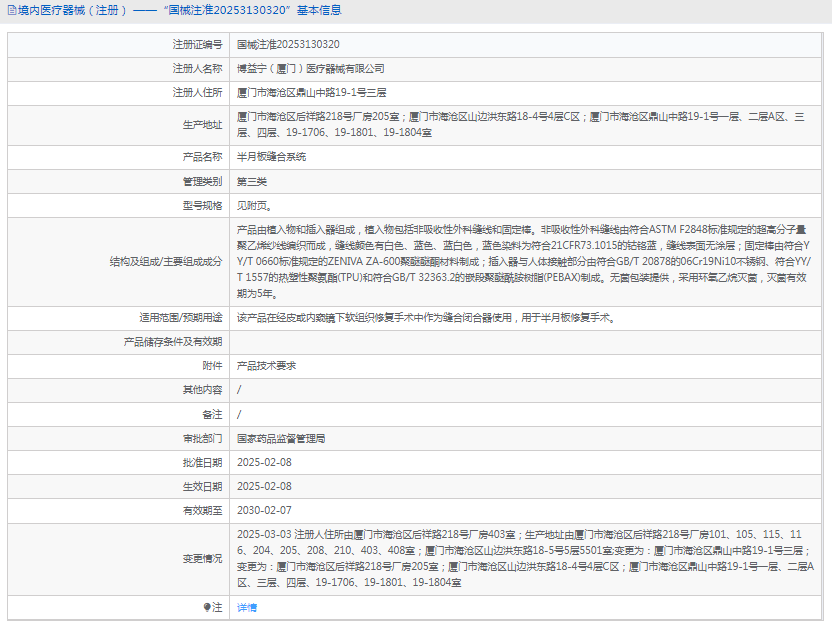Viewport: 832px width, 629px height.
Task: Click the 产品储存条件及有效期 label
Action: [x=173, y=342]
